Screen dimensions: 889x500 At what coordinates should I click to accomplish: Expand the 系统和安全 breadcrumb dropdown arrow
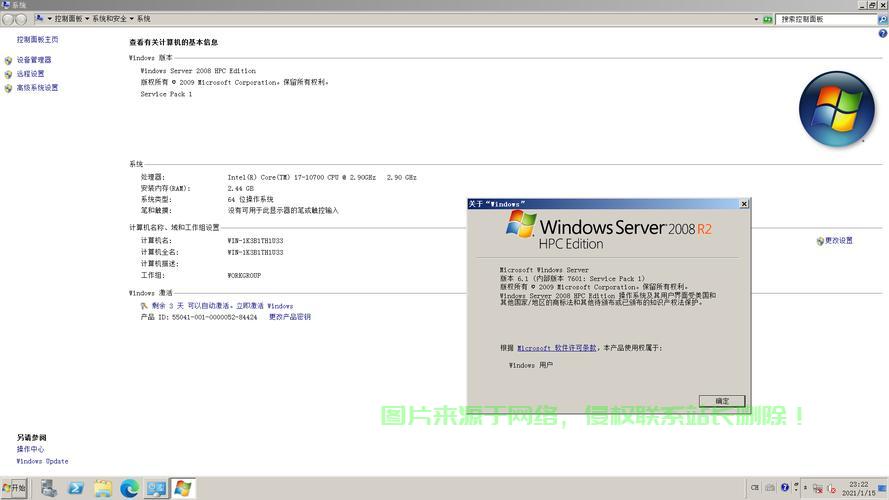132,19
